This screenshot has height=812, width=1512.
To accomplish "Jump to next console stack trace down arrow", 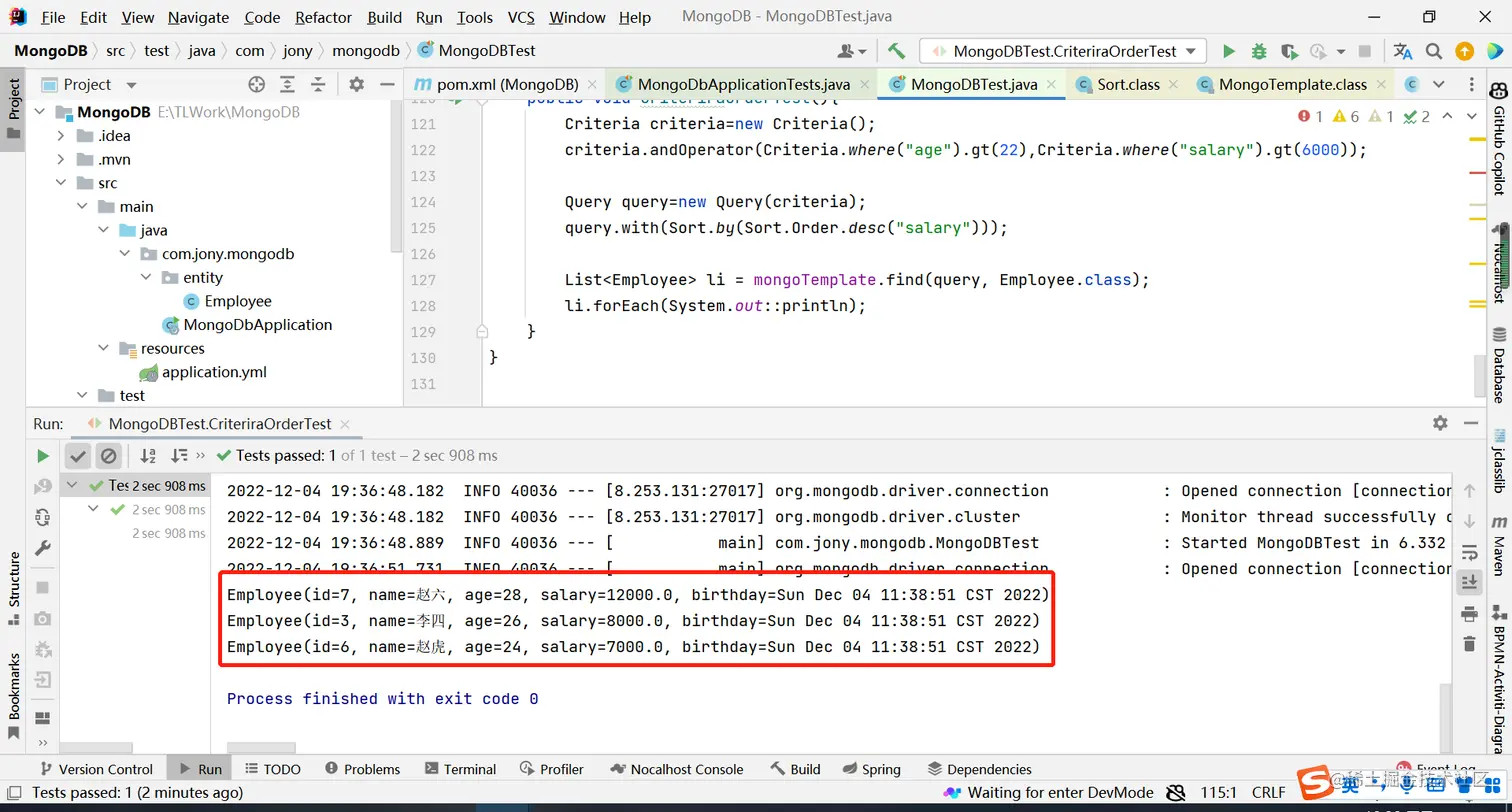I will pyautogui.click(x=1469, y=522).
